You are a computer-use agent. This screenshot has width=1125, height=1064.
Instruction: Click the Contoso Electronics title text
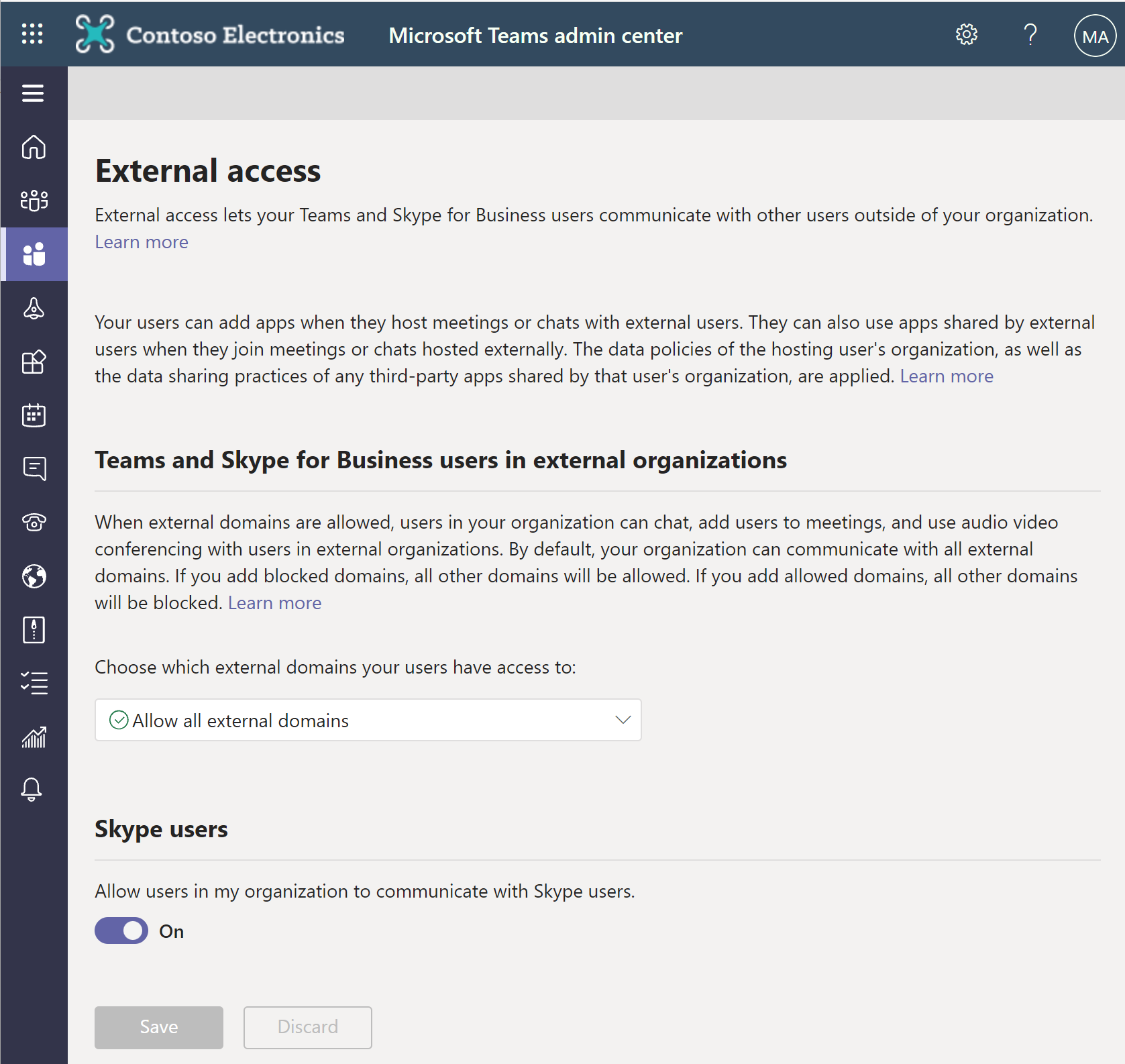click(235, 35)
